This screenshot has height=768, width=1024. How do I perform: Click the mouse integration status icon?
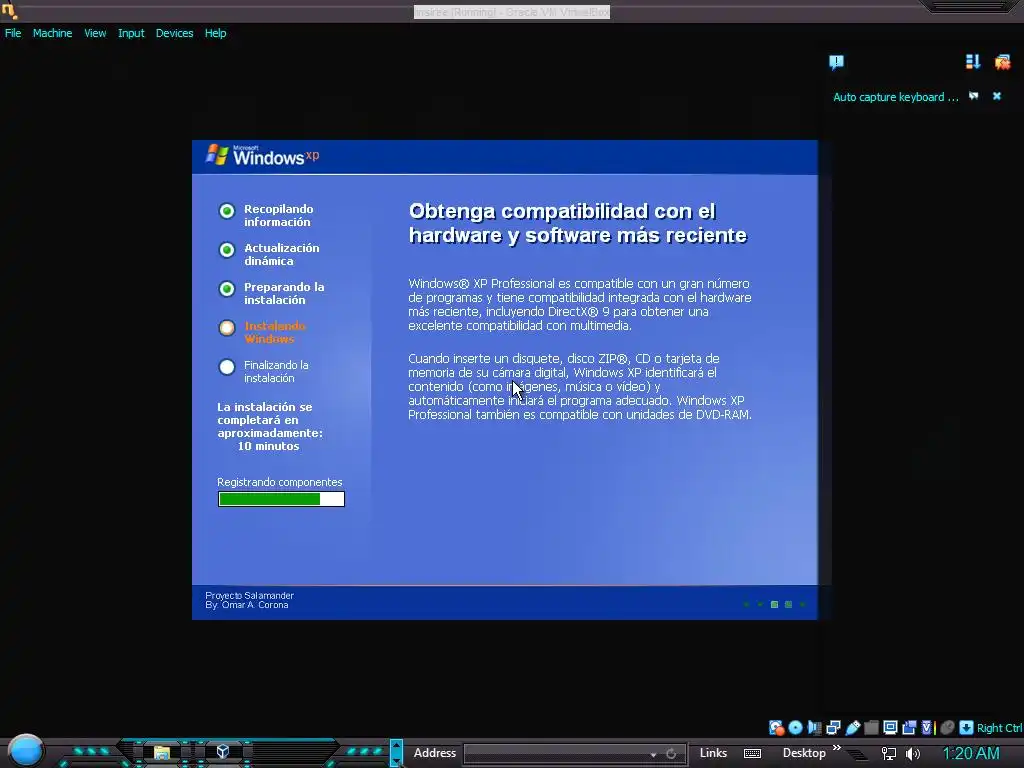click(948, 728)
